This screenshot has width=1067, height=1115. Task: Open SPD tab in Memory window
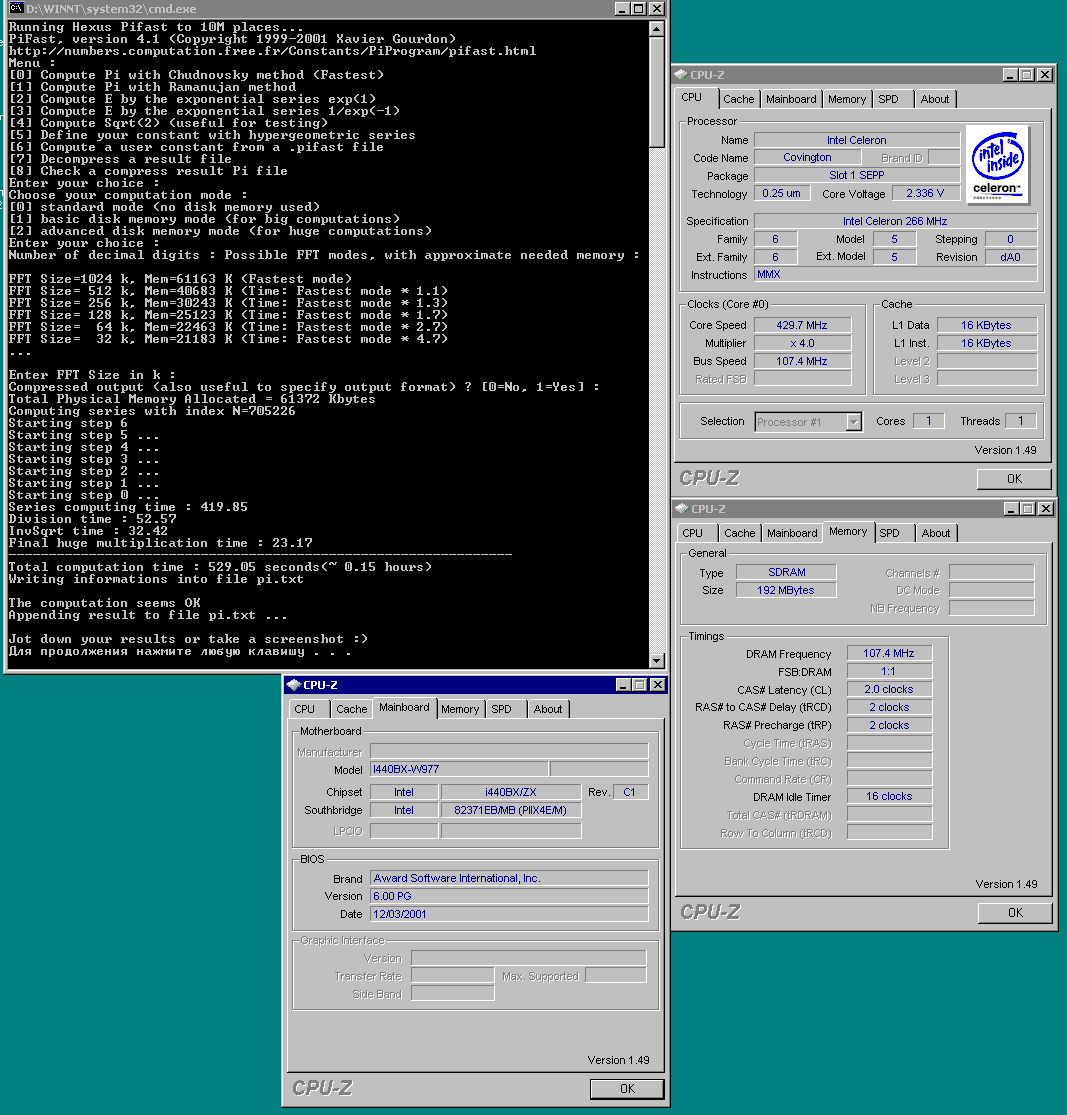pos(889,533)
